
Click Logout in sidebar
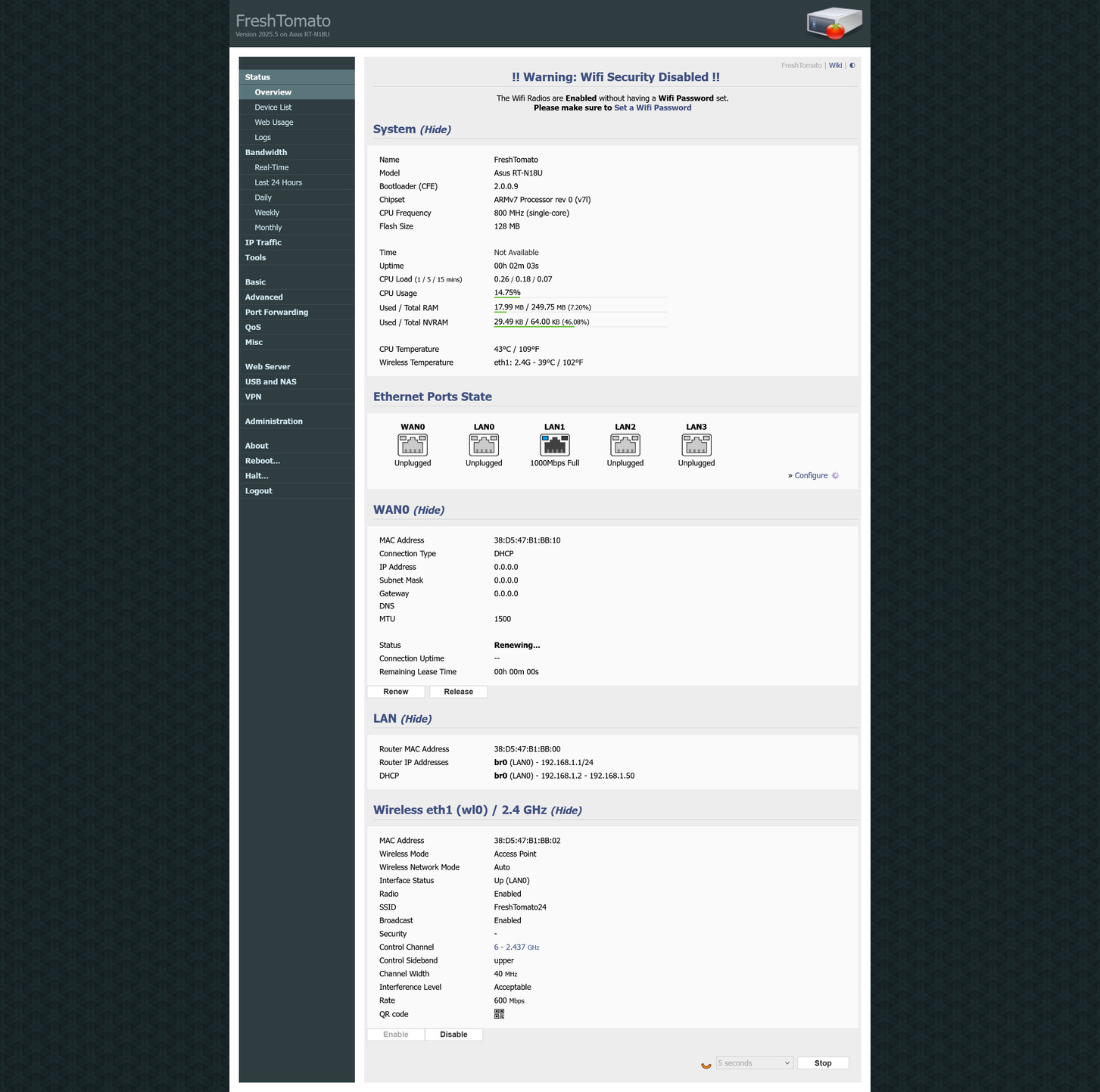pyautogui.click(x=297, y=491)
